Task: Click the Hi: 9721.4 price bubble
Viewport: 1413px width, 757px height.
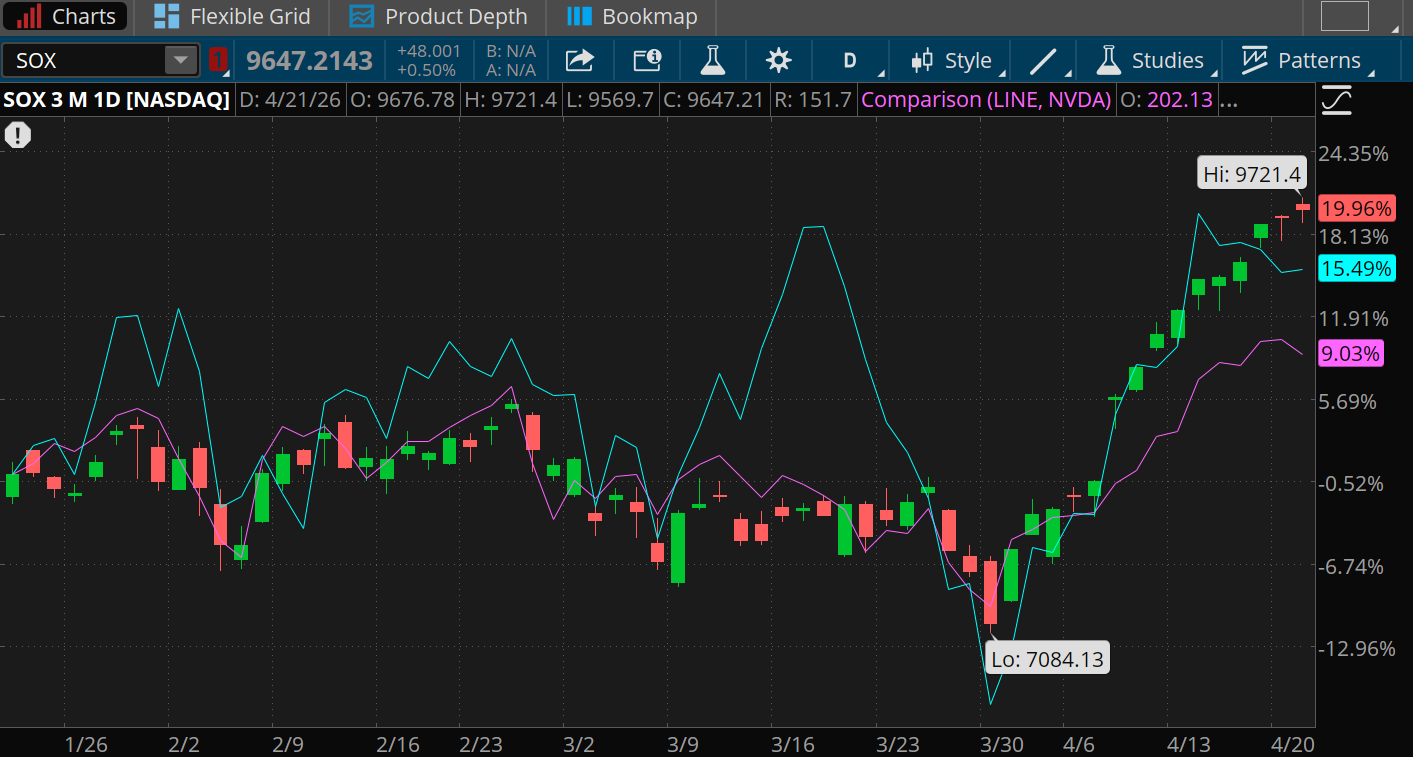Action: (x=1251, y=172)
